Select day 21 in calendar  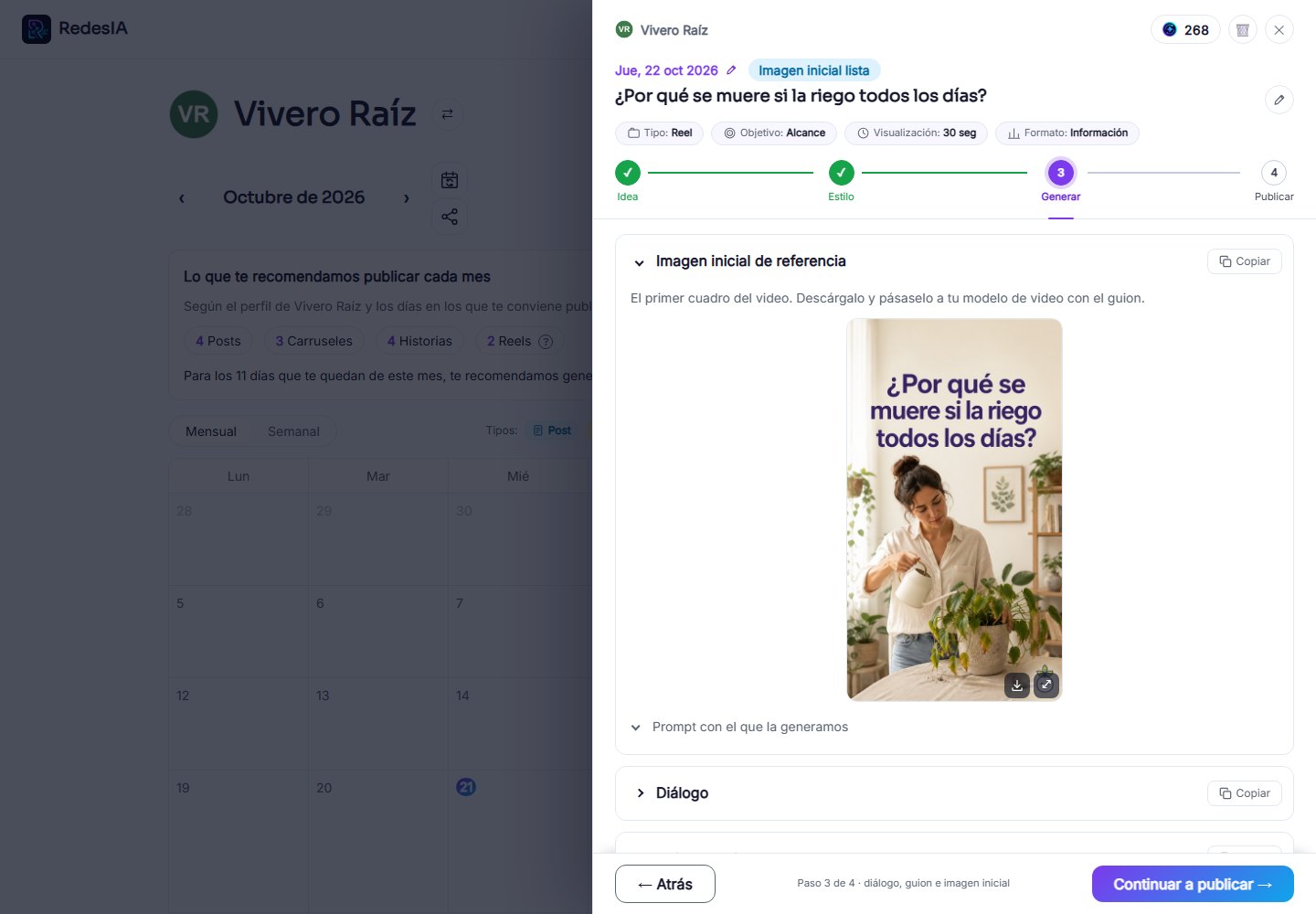coord(466,787)
